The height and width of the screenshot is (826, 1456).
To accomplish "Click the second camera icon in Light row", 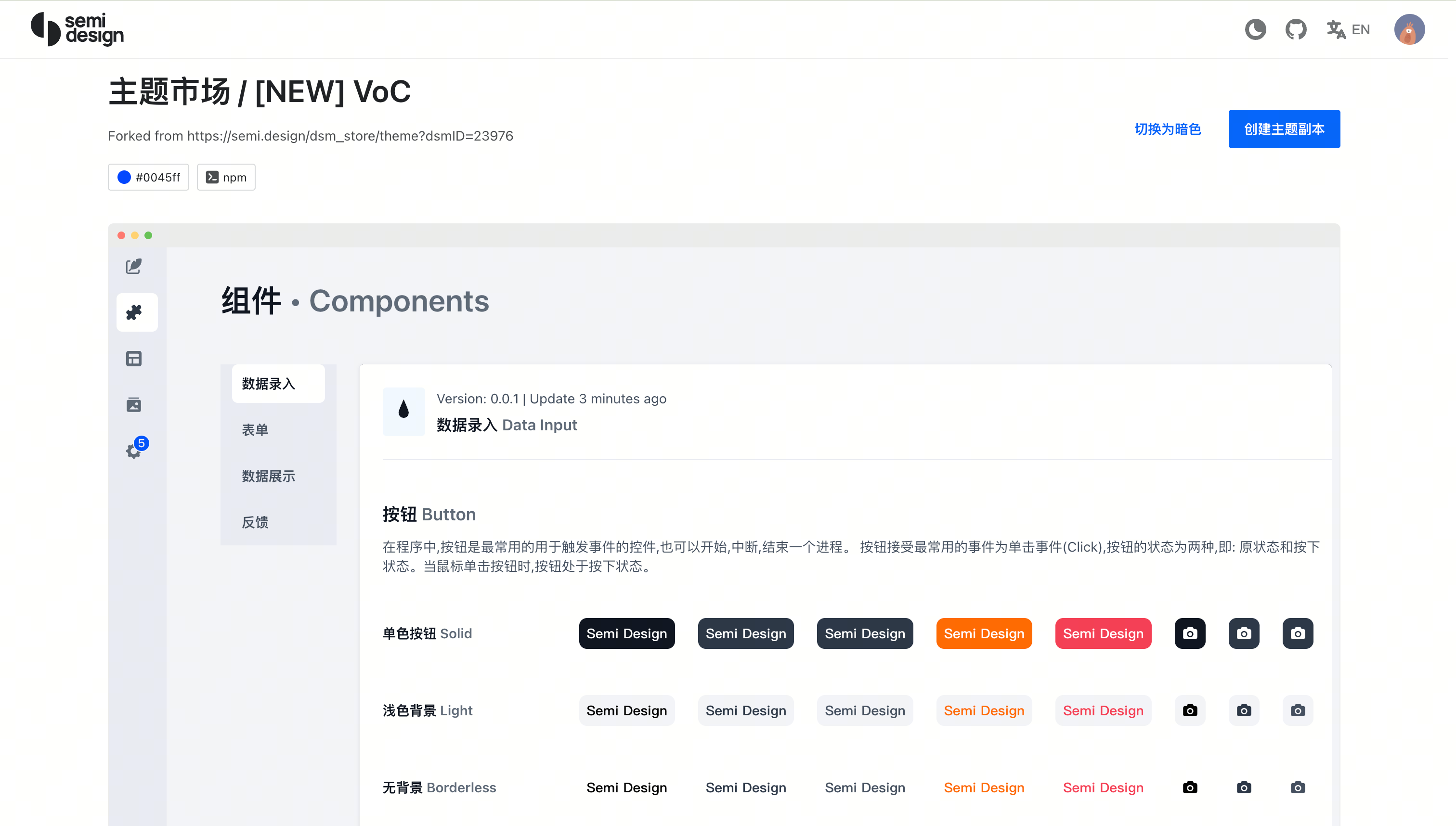I will click(1244, 710).
